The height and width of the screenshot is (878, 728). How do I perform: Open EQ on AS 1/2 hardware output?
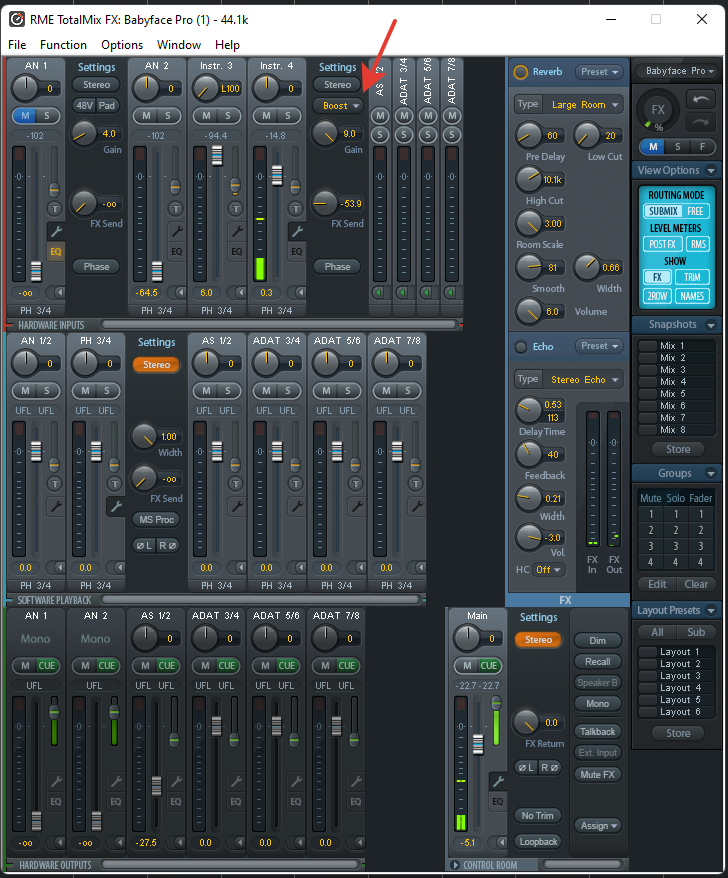pos(175,802)
